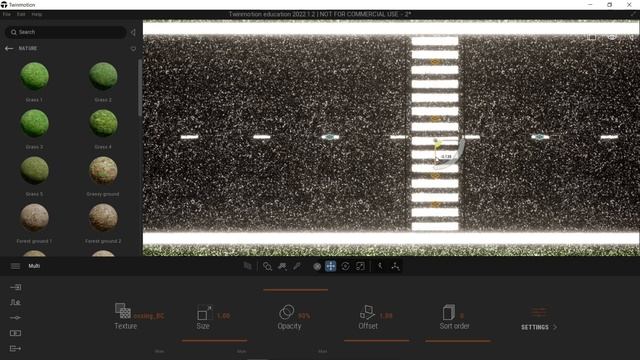Click the Twinmotion logo in title bar
The image size is (640, 360).
click(4, 5)
